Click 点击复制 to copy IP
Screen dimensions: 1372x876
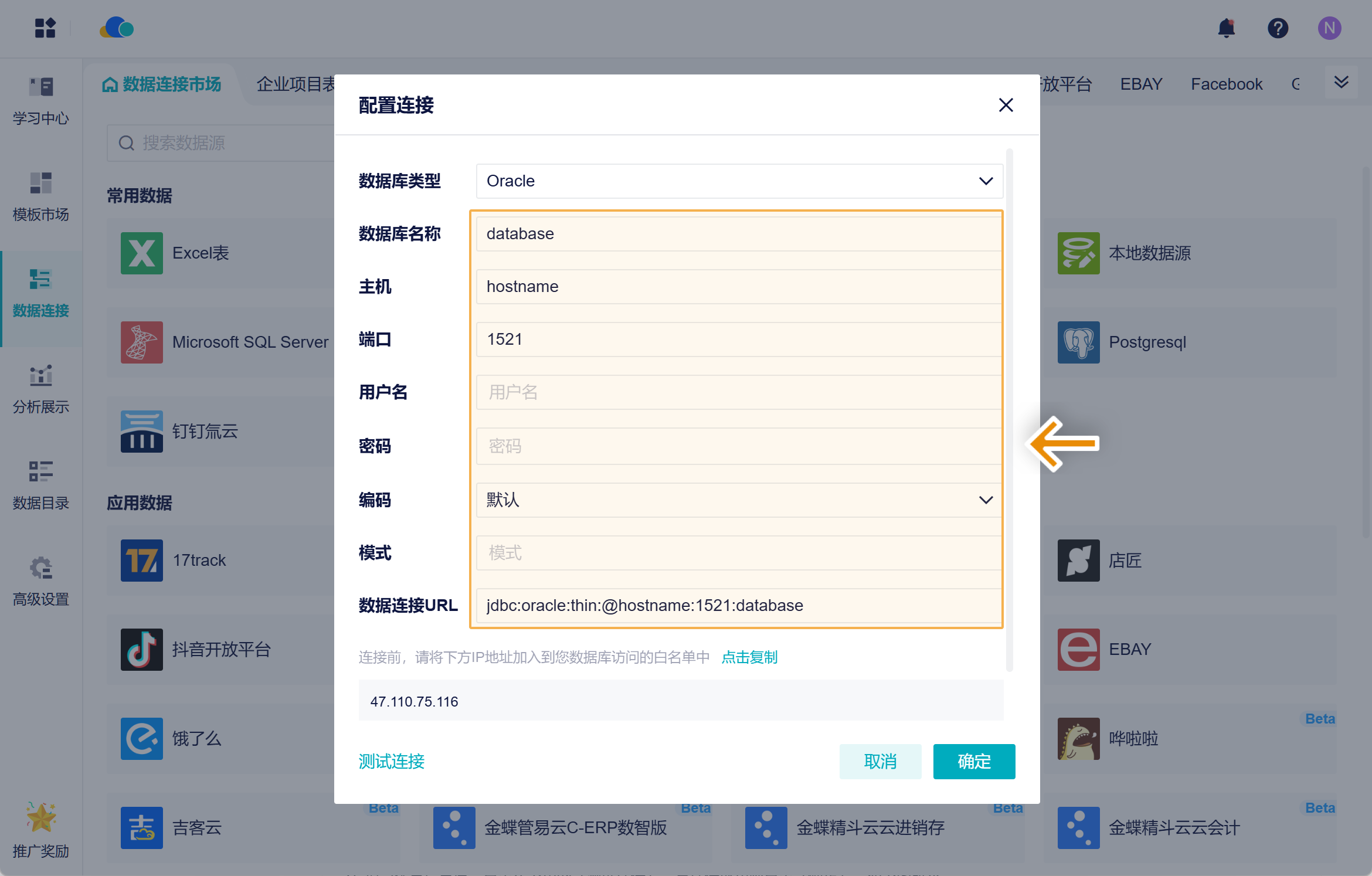click(x=749, y=657)
